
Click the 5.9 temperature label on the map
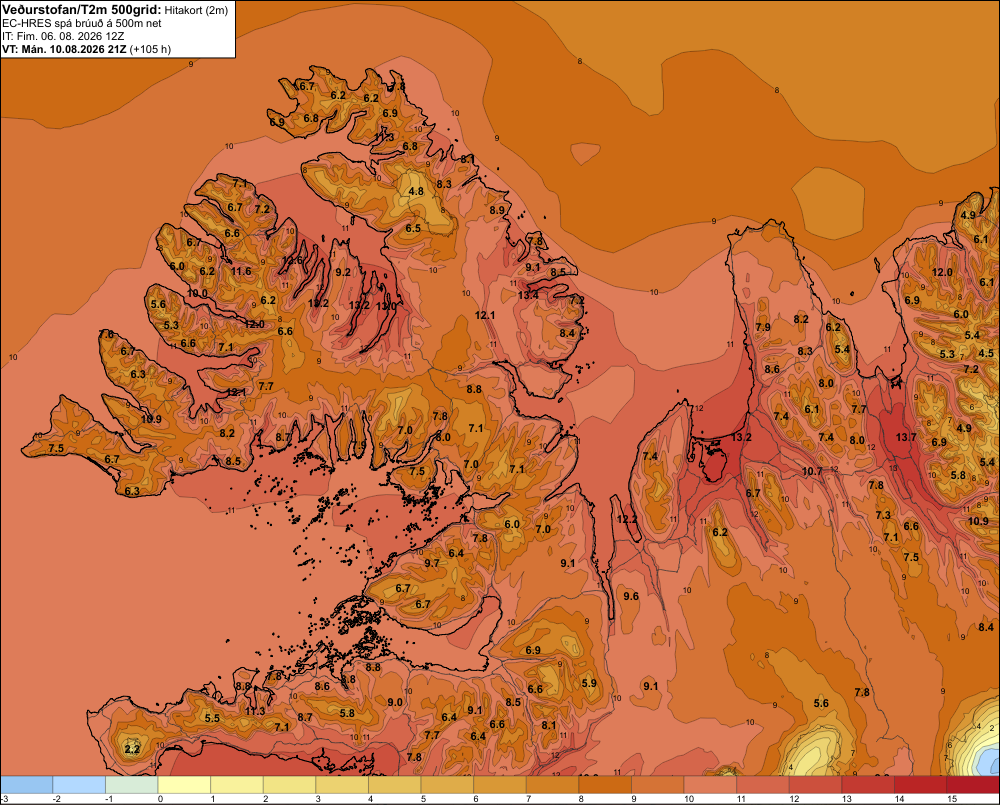pos(589,683)
